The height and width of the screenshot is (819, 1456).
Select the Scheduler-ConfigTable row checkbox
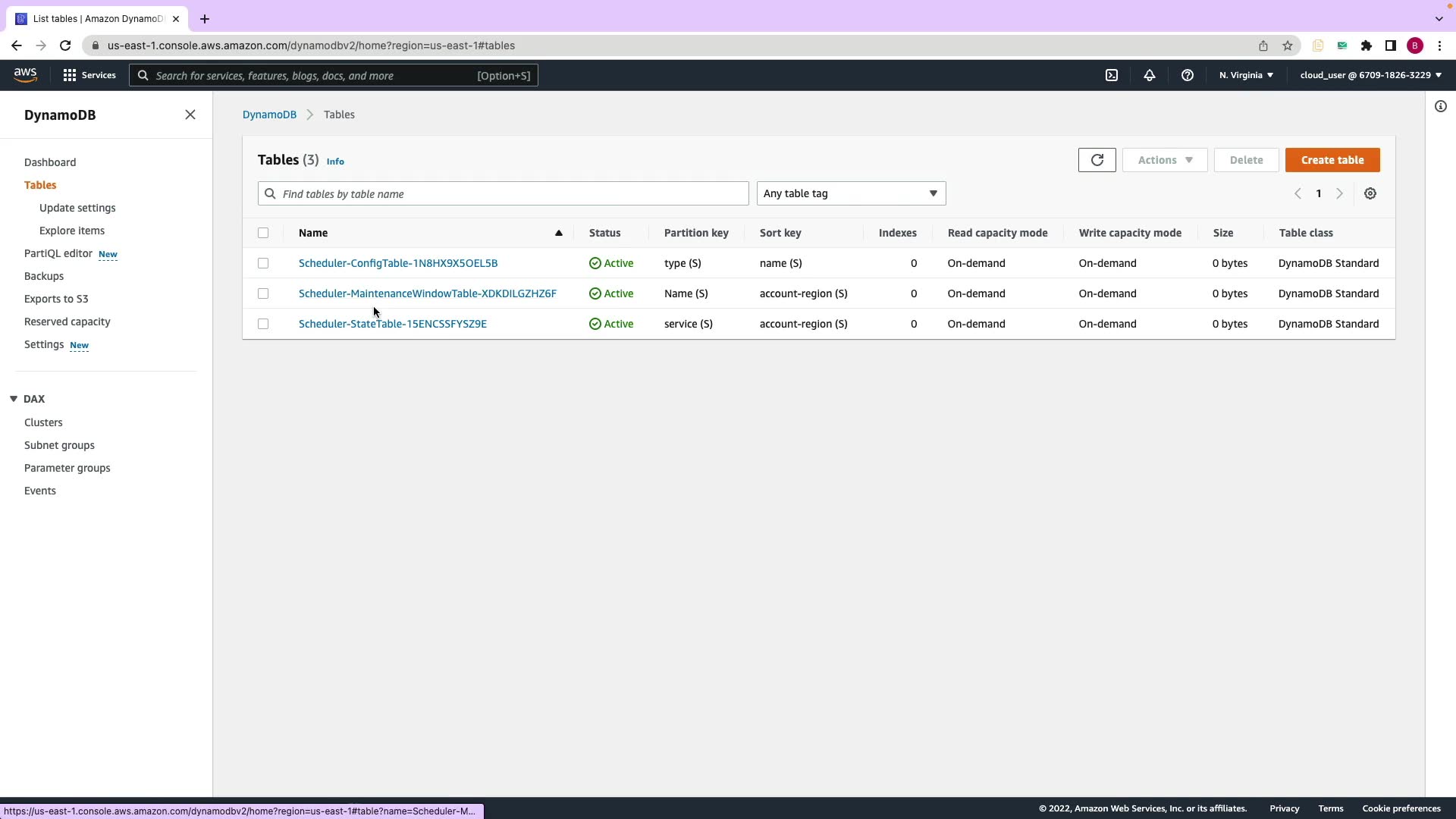tap(263, 263)
